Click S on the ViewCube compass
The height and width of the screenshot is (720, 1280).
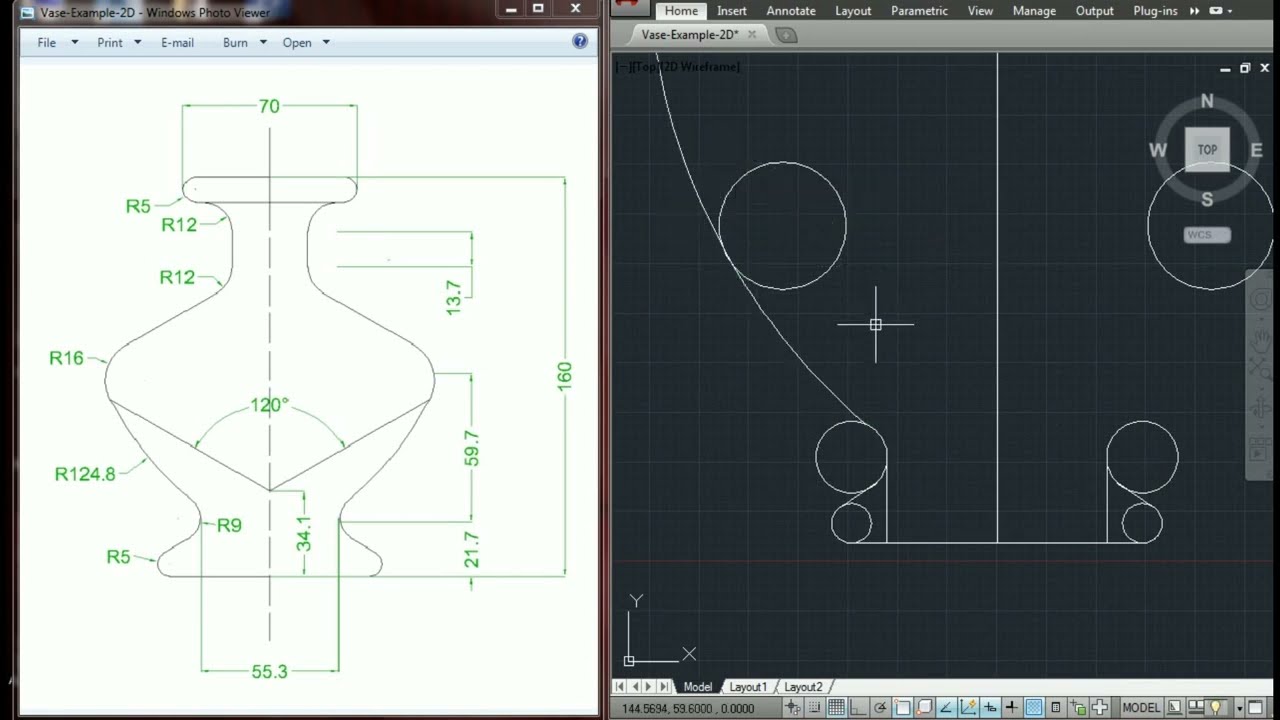tap(1207, 199)
